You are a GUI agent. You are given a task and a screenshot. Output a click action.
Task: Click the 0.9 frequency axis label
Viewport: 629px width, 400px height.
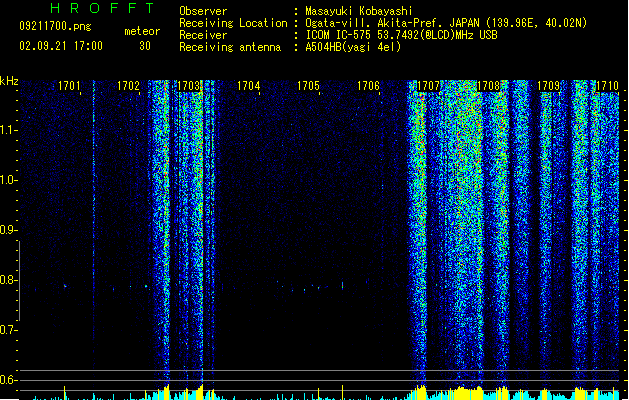(8, 230)
